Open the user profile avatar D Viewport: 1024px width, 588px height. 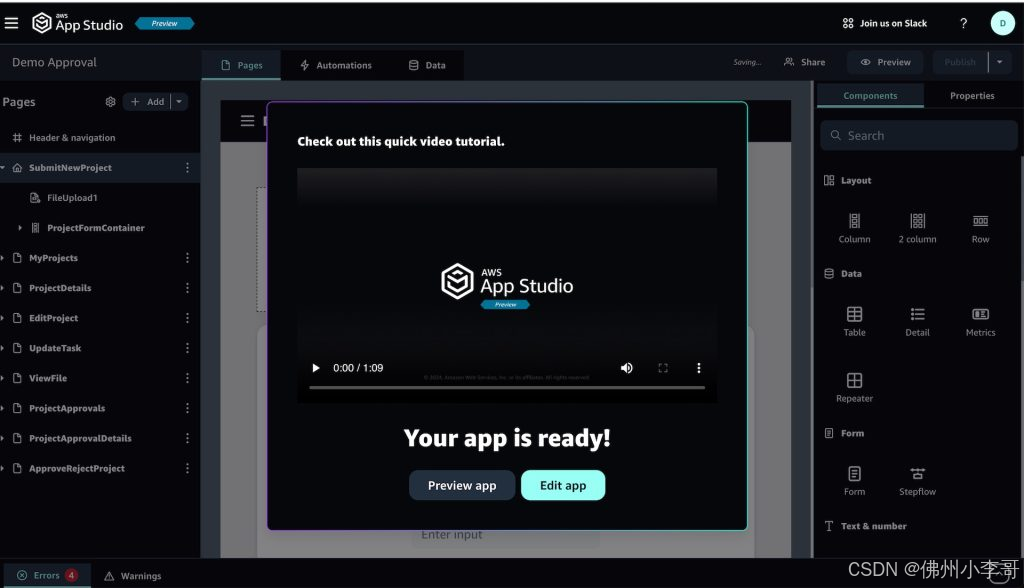click(x=1002, y=24)
